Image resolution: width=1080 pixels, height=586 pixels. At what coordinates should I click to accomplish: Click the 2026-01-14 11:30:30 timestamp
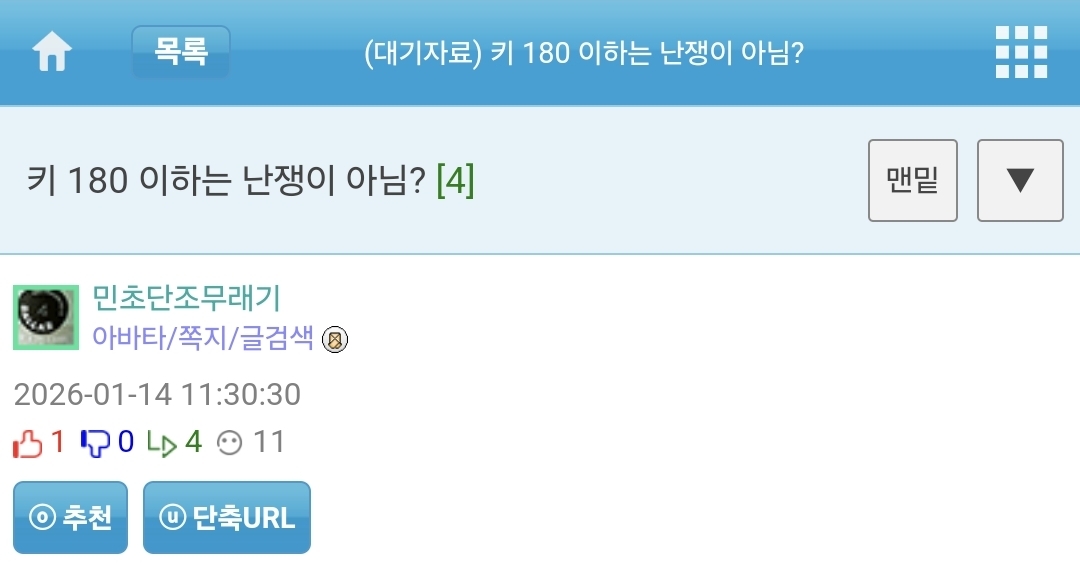pos(157,394)
